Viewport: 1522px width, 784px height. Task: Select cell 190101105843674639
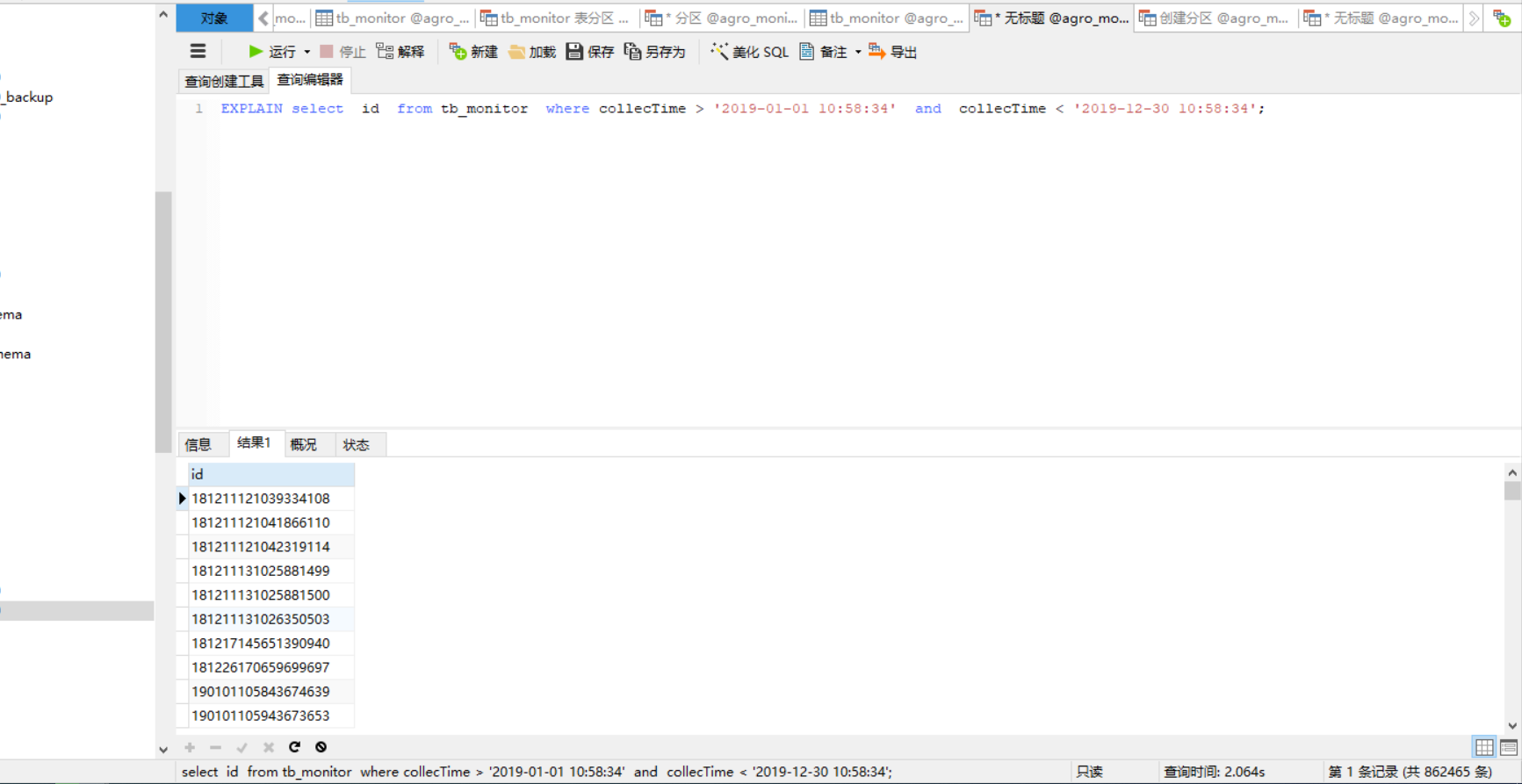271,692
